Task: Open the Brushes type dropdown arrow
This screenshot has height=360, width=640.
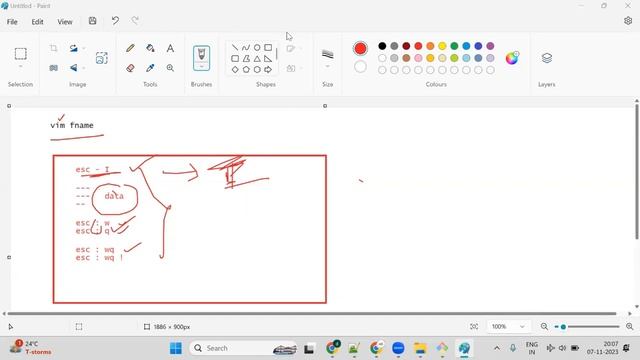Action: pyautogui.click(x=201, y=67)
